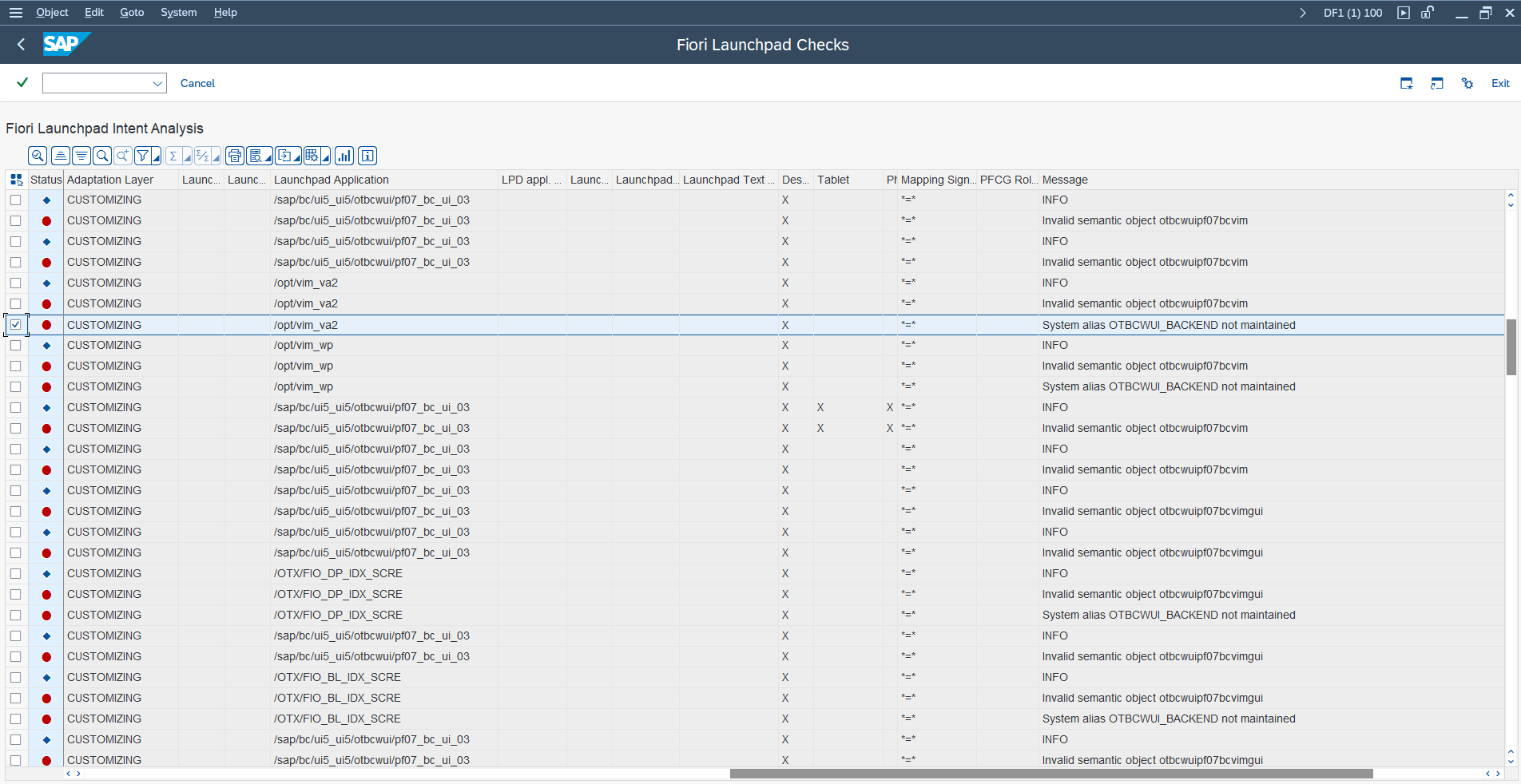The width and height of the screenshot is (1521, 784).
Task: Open the Details icon in the ALV toolbar
Action: [38, 156]
